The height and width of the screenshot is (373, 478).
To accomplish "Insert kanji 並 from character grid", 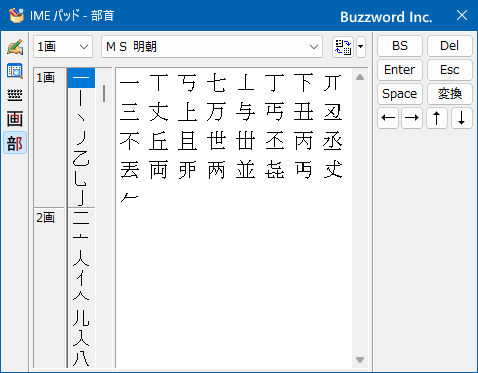I will click(245, 170).
